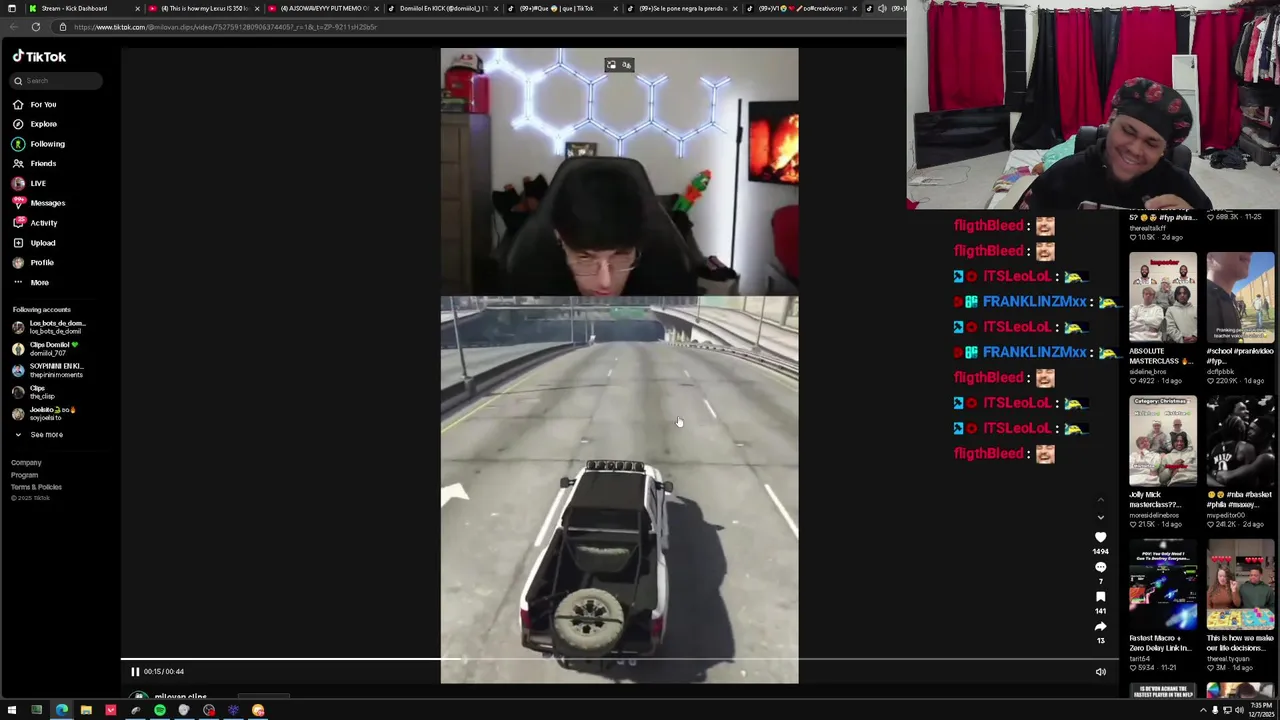Open Messages in the sidebar
This screenshot has width=1280, height=720.
pyautogui.click(x=38, y=203)
